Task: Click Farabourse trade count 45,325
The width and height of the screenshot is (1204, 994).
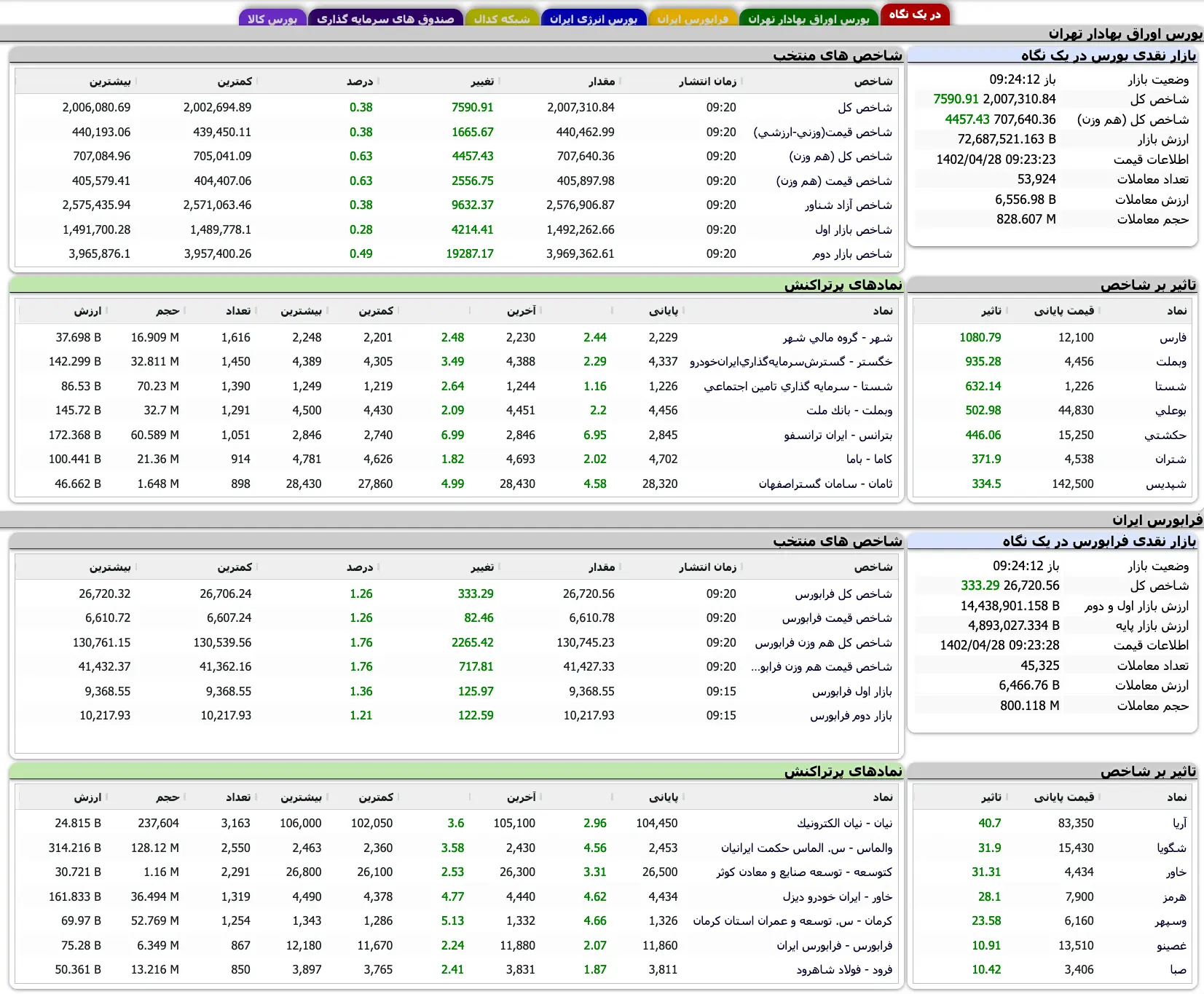Action: (1040, 666)
